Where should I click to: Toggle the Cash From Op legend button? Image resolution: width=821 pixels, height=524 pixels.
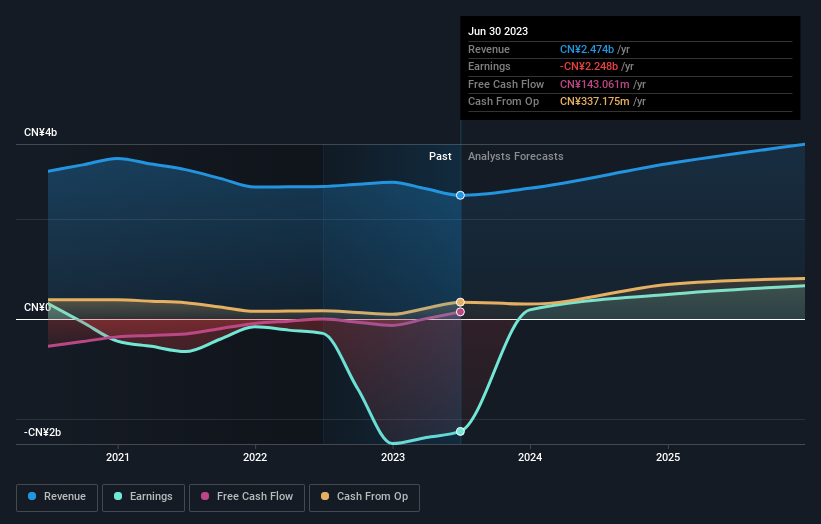coord(364,497)
